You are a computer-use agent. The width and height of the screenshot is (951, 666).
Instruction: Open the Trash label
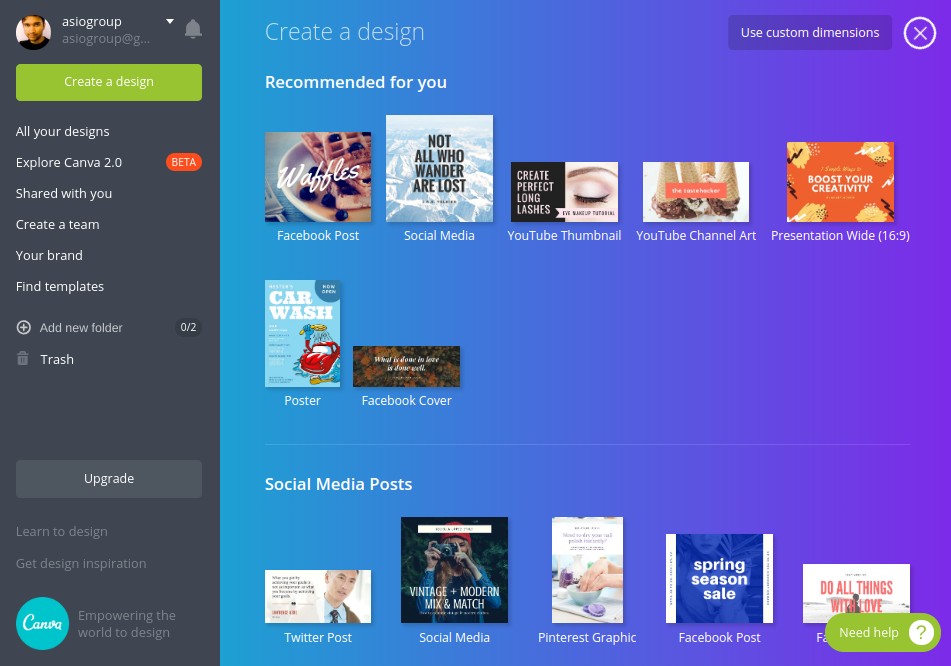click(x=57, y=359)
